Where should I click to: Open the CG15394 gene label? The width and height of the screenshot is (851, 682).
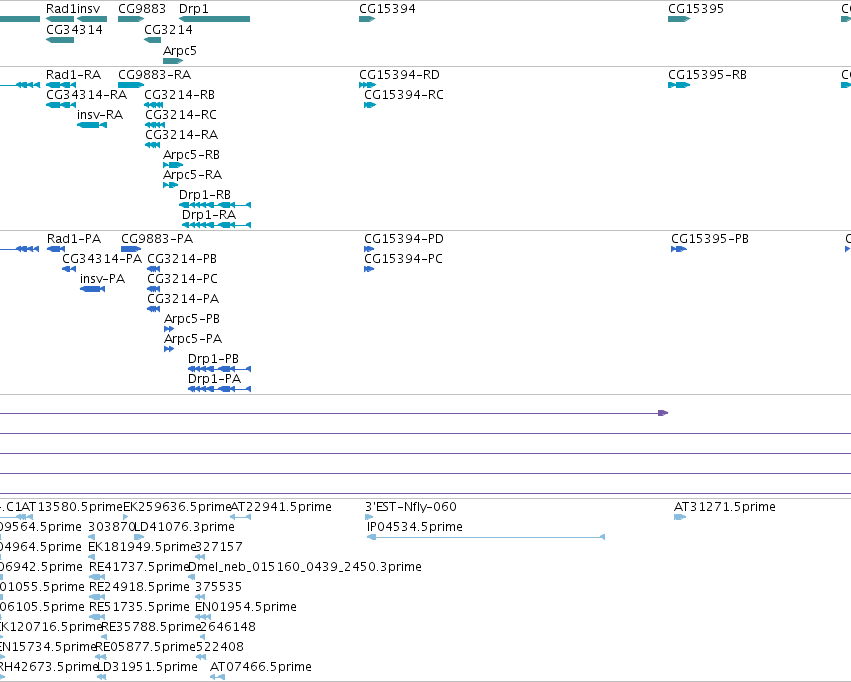click(388, 9)
